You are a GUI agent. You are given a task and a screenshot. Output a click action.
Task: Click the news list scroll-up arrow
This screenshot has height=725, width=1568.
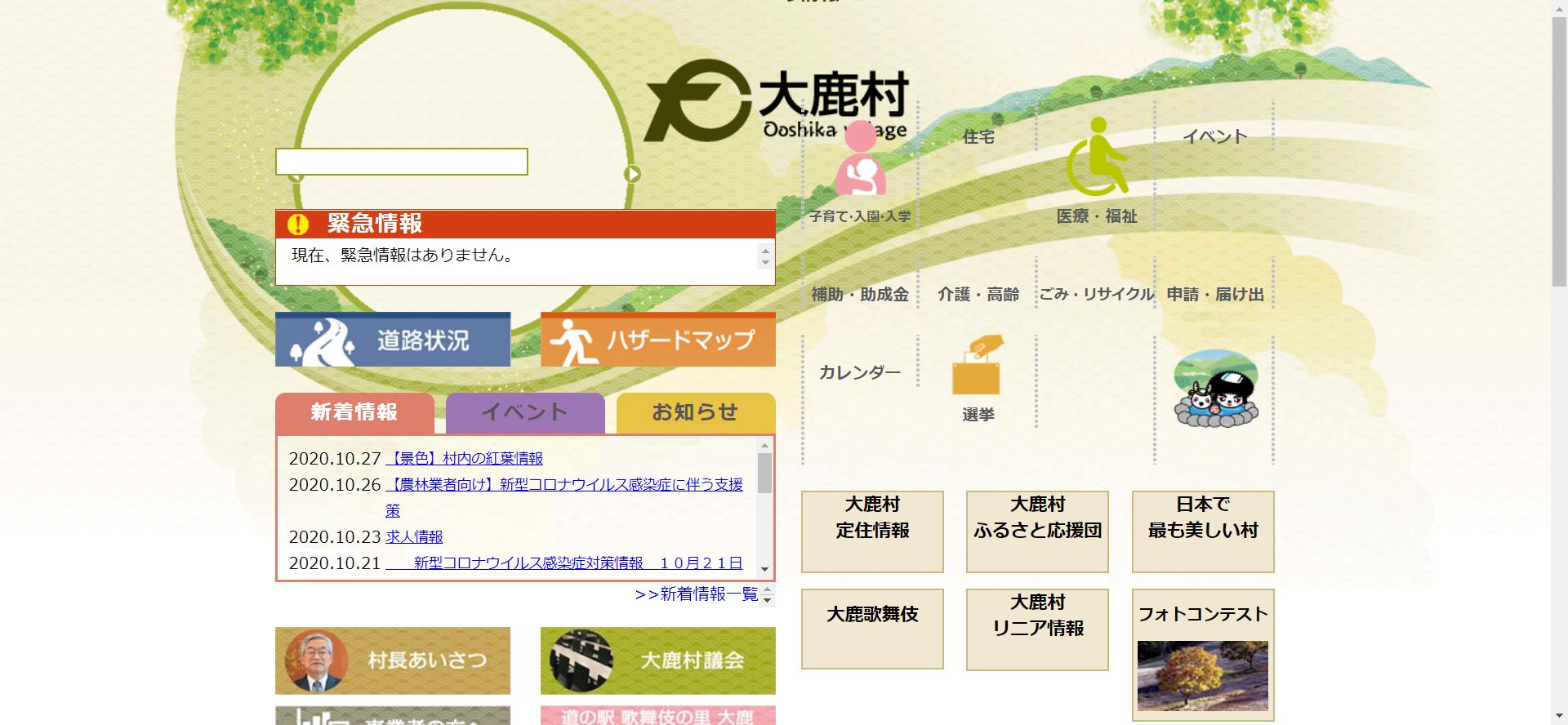point(765,445)
